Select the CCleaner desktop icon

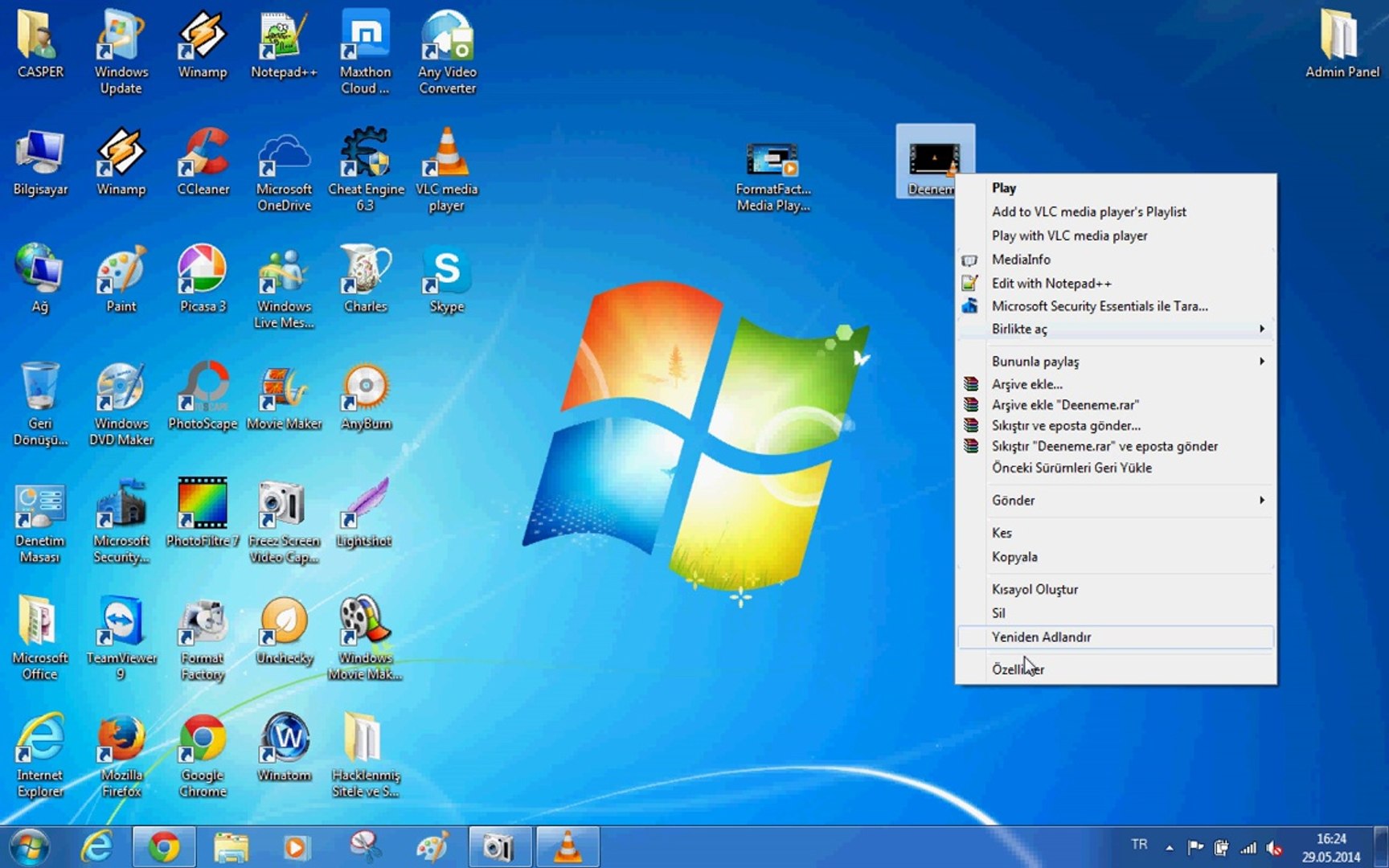[x=203, y=162]
